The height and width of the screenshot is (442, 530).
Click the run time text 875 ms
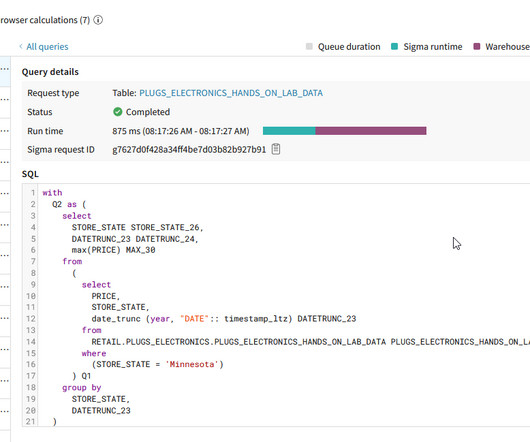click(180, 131)
